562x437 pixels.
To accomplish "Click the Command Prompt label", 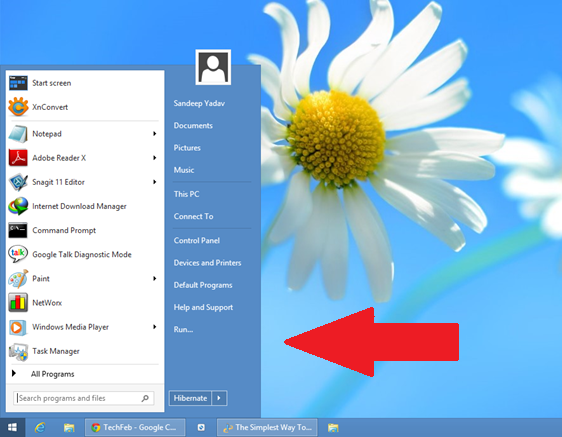I will (x=64, y=230).
